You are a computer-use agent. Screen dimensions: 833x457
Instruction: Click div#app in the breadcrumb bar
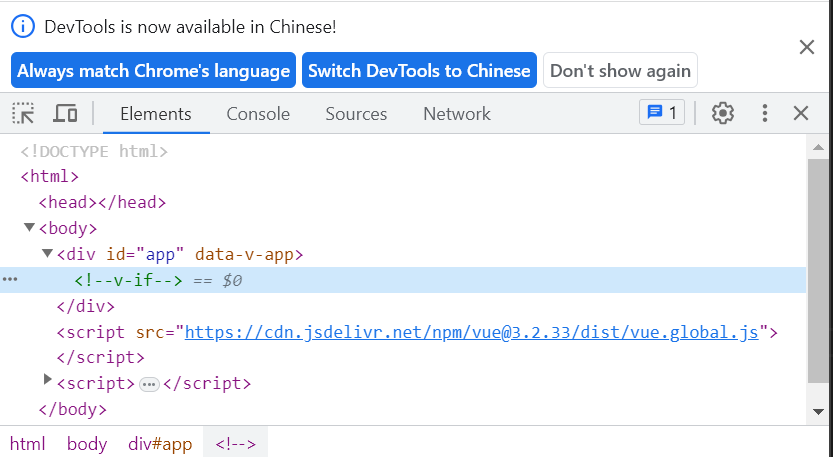(x=160, y=444)
